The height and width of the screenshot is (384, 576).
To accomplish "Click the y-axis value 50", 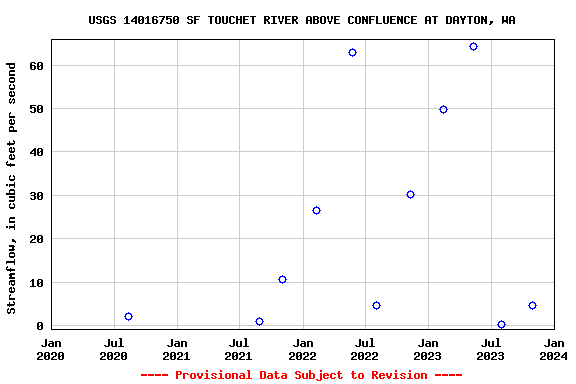I will point(36,109).
